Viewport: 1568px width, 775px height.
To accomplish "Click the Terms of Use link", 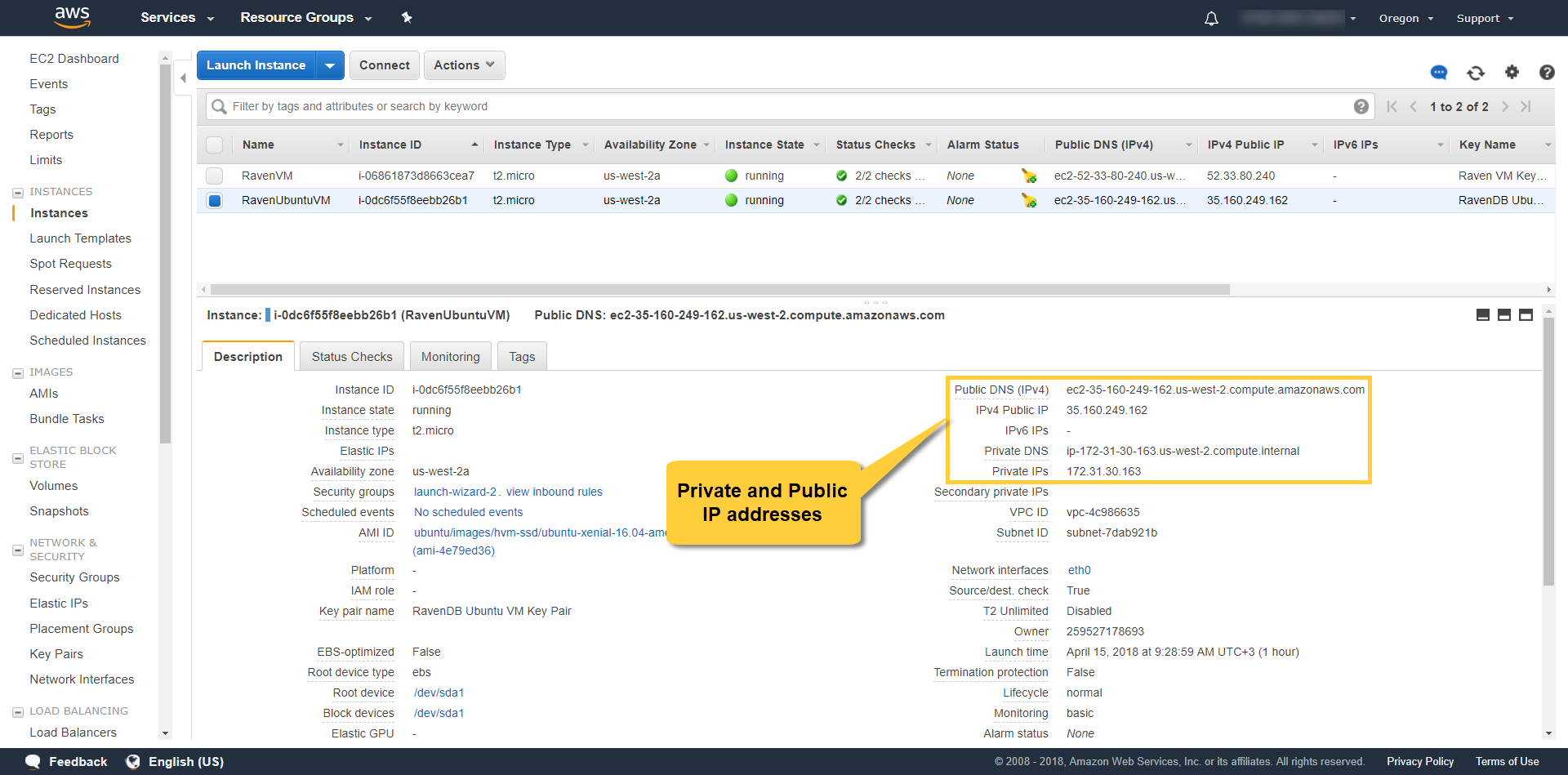I will 1507,761.
